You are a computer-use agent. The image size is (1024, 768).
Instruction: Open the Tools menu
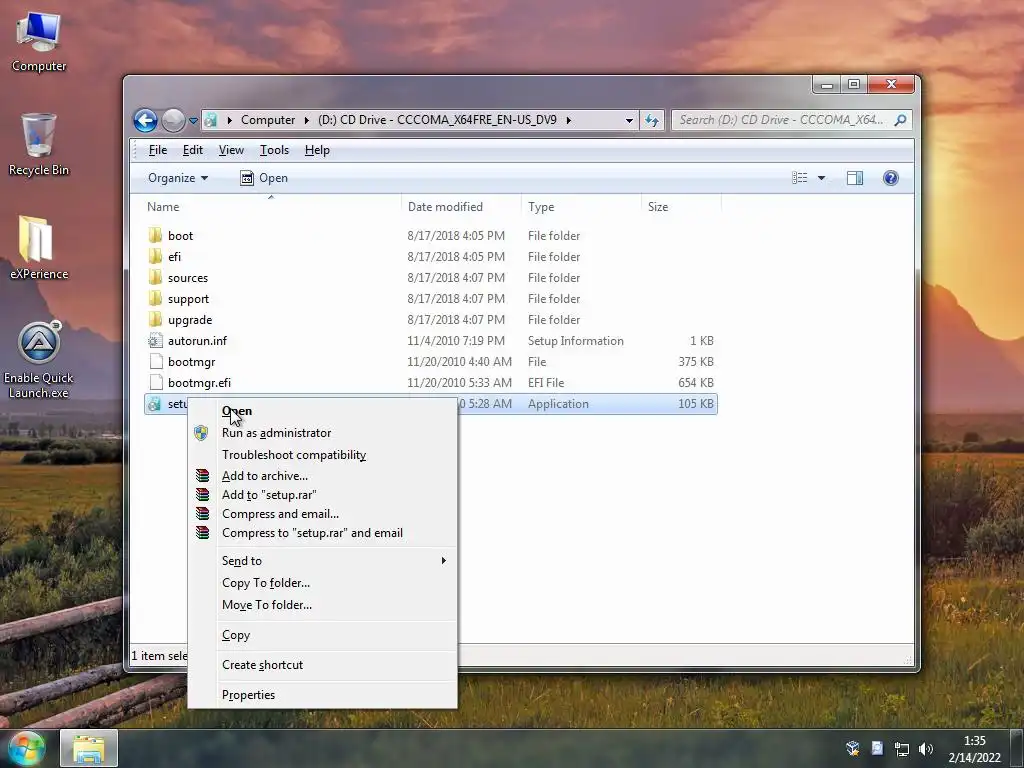click(x=274, y=150)
